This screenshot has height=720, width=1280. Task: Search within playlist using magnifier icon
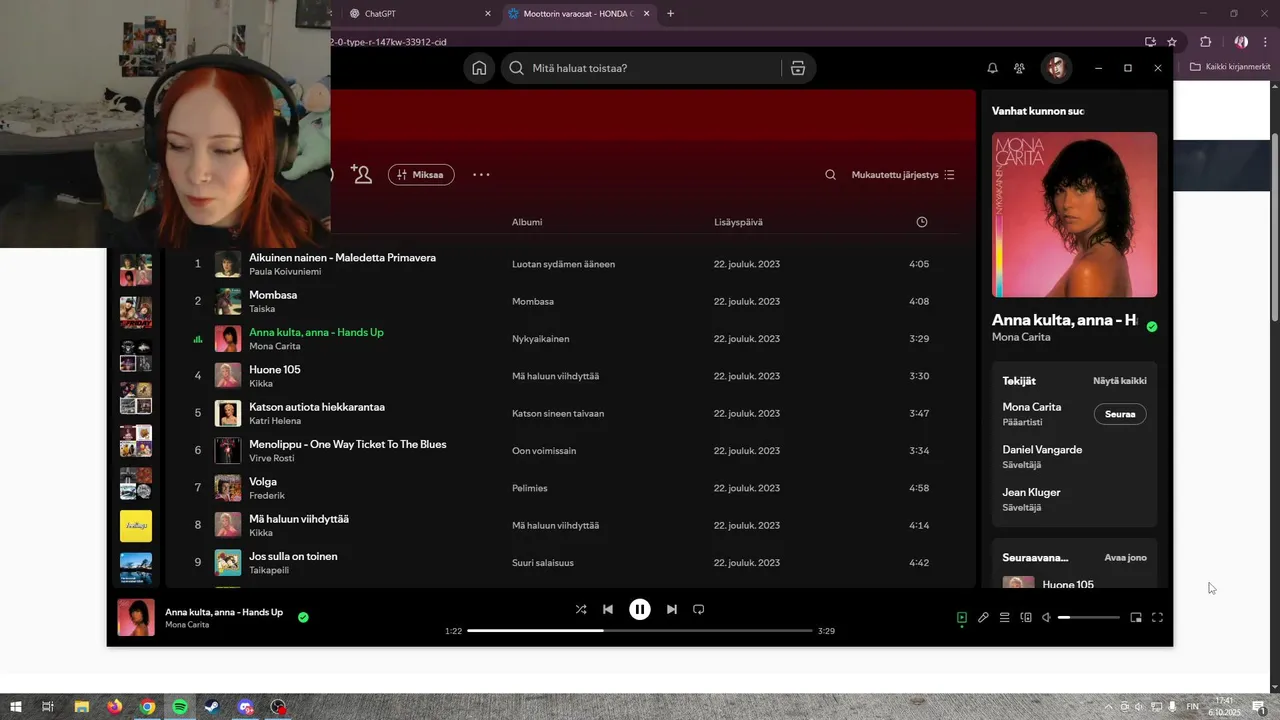pyautogui.click(x=830, y=175)
